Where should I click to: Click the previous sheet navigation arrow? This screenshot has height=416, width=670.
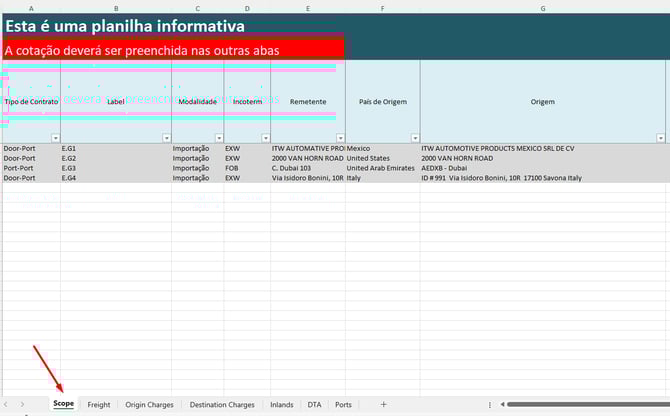(x=8, y=405)
